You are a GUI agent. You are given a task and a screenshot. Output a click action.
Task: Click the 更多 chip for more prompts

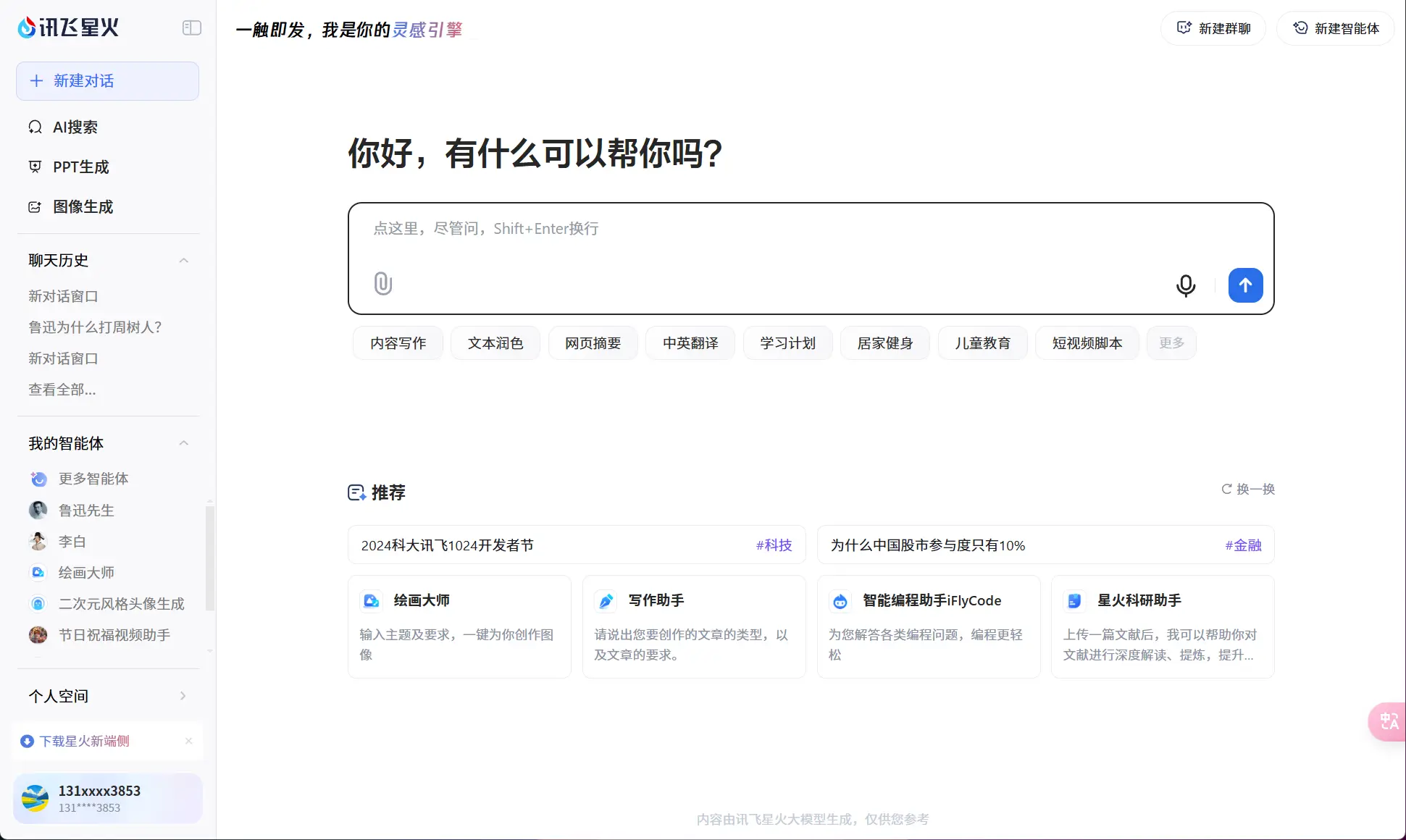[1171, 343]
